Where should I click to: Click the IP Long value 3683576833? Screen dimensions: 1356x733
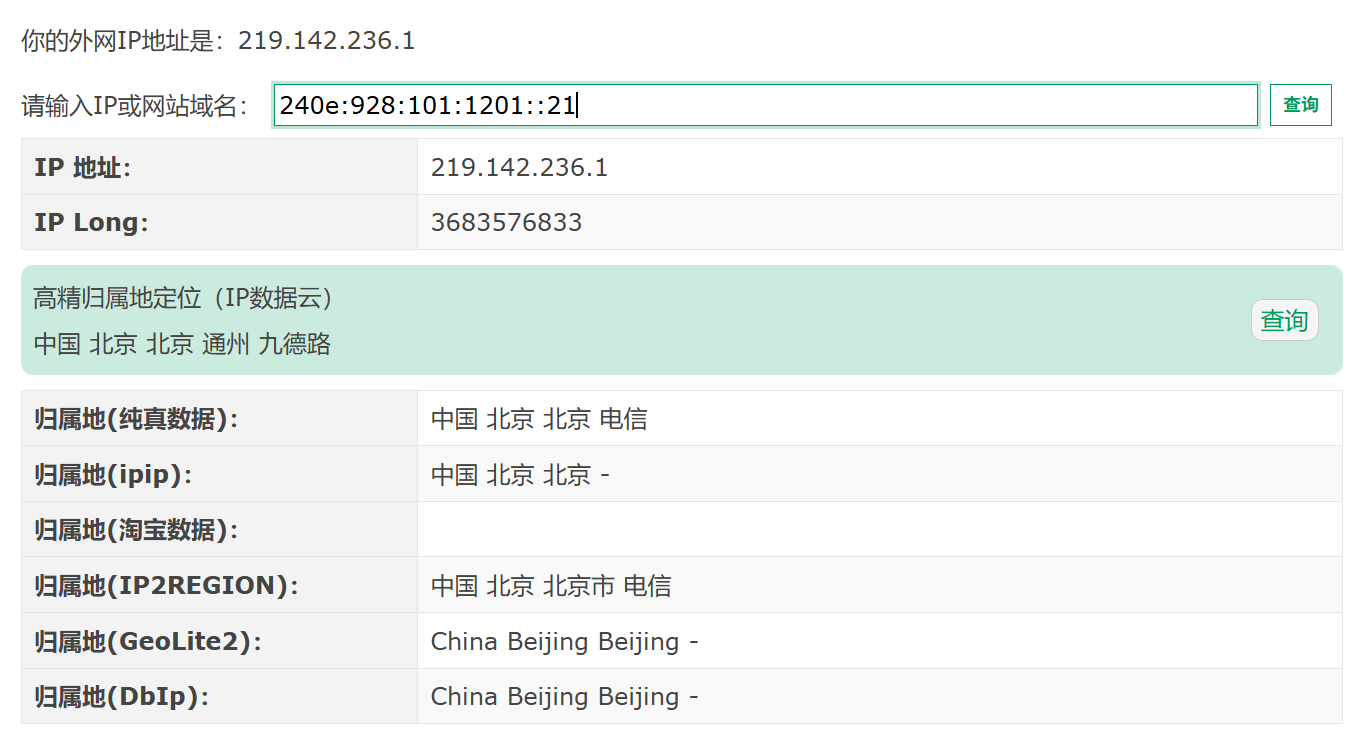coord(506,222)
